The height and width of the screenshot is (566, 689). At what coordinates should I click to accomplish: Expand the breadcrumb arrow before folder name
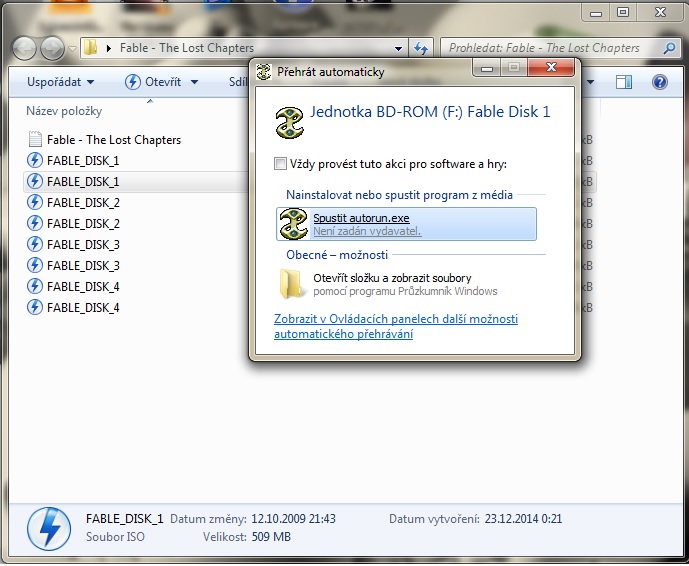pos(109,48)
